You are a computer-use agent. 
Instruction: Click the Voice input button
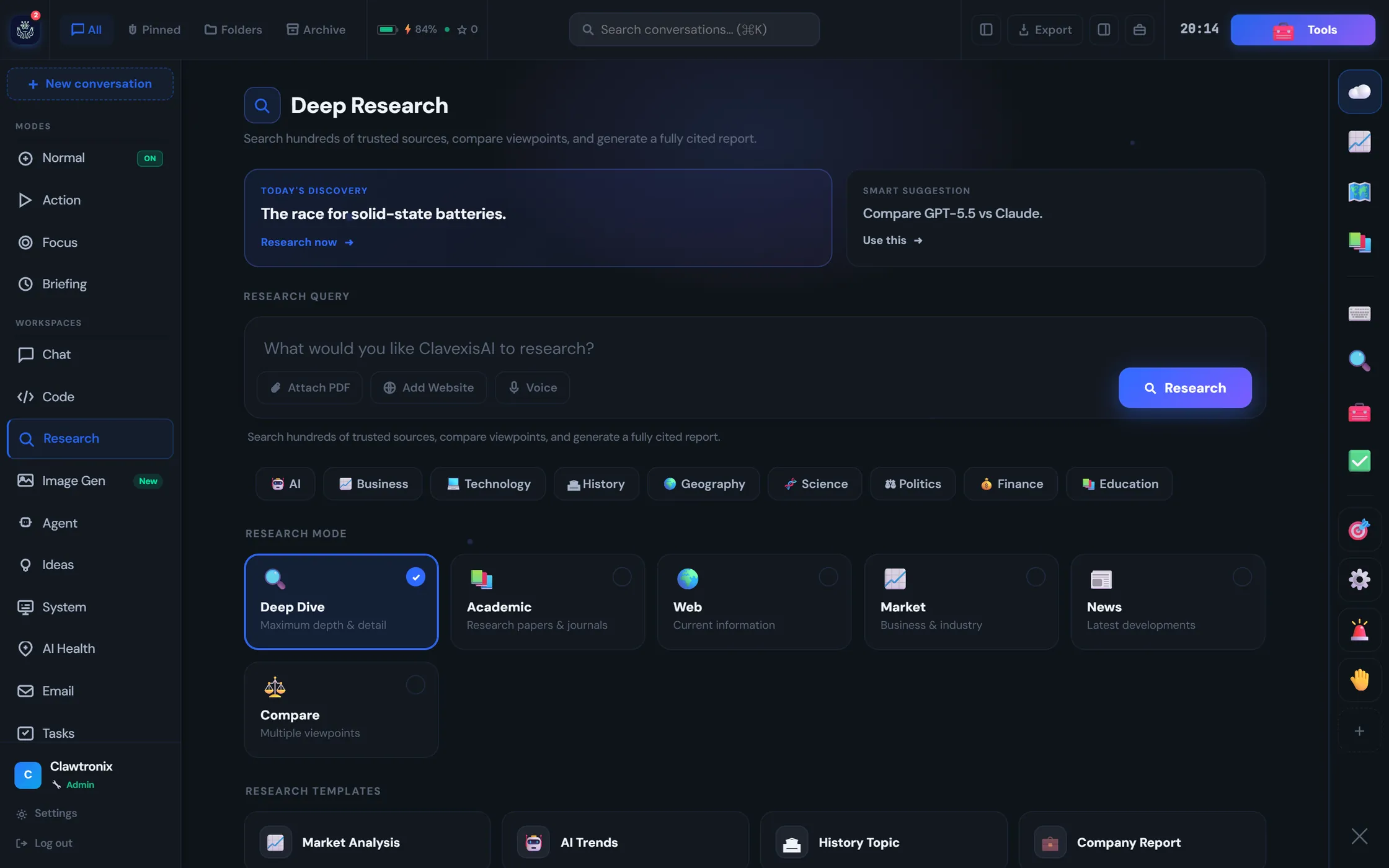[532, 387]
